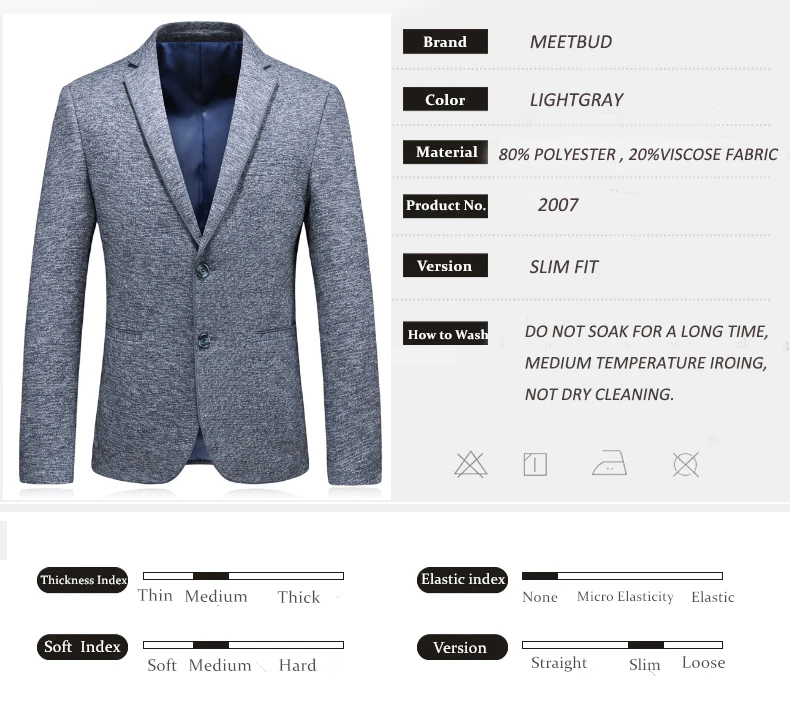790x704 pixels.
Task: Select the Product No. label badge
Action: tap(445, 206)
